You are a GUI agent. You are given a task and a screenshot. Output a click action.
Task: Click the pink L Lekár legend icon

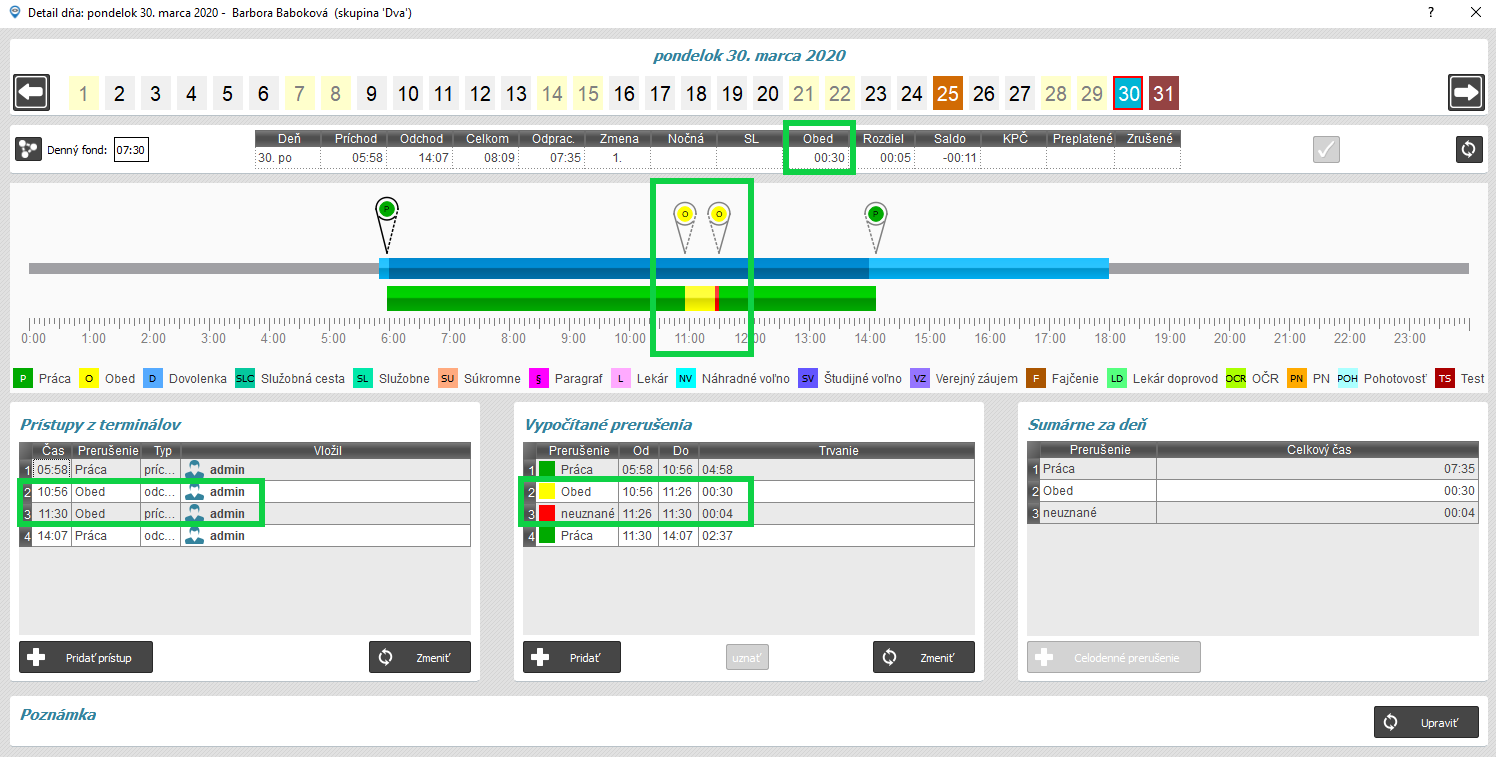(x=620, y=379)
